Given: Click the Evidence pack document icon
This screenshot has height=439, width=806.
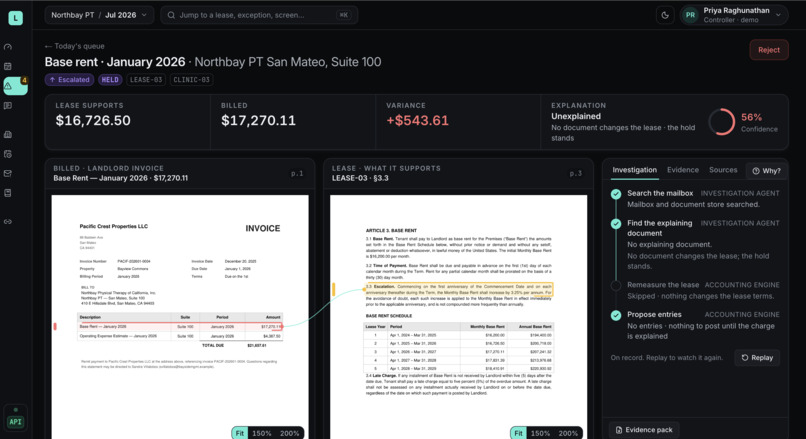Looking at the screenshot, I should pos(619,430).
